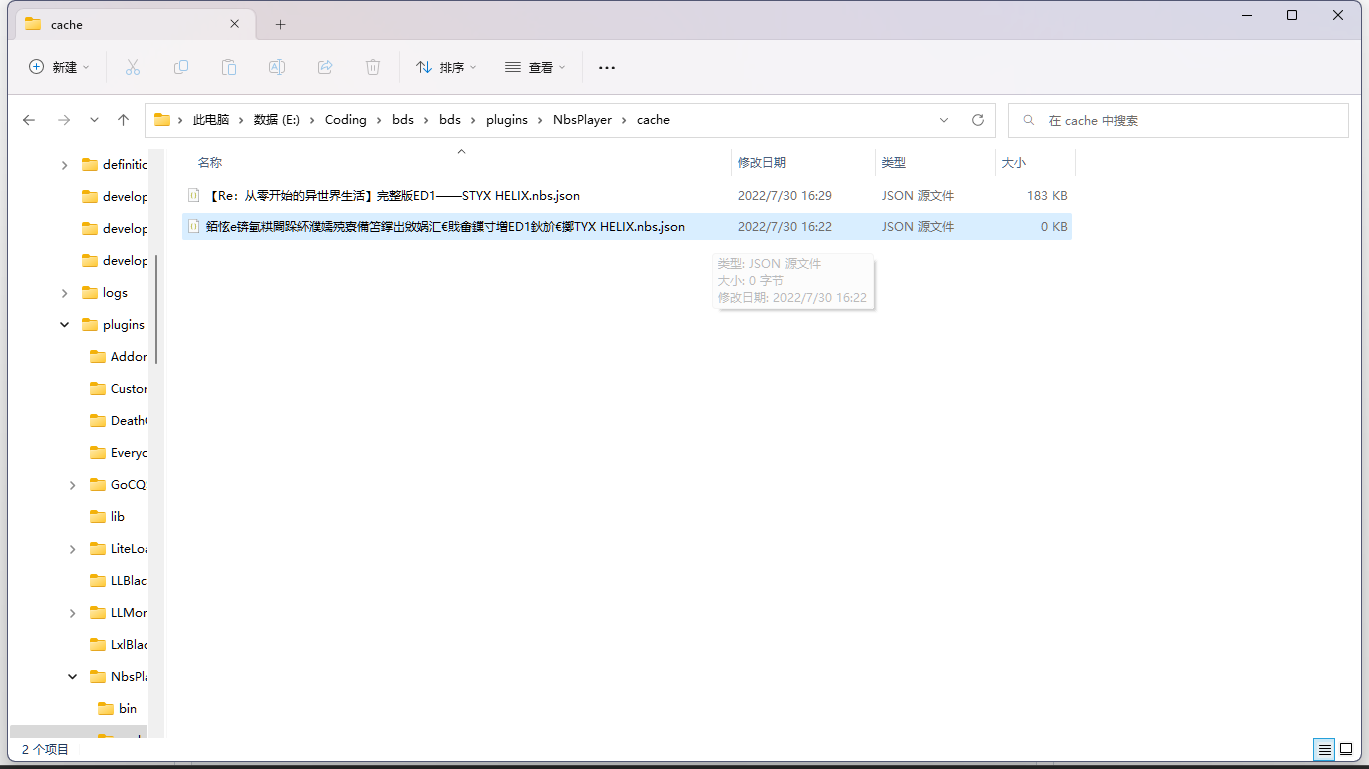The image size is (1369, 769).
Task: Collapse the plugins folder tree
Action: 63,324
